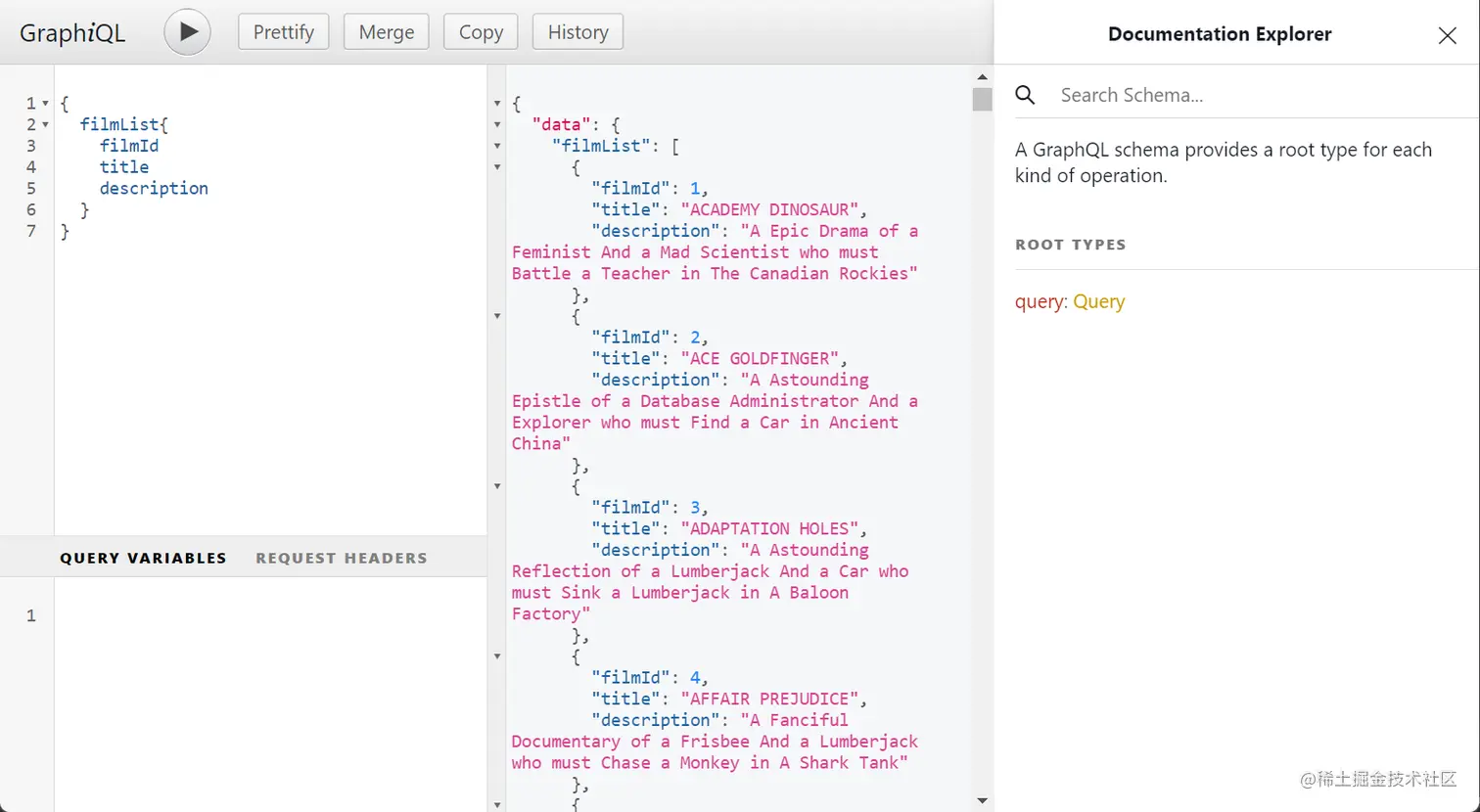Click the results pane scrollbar thumb
Screen dimensions: 1480x812
(982, 99)
